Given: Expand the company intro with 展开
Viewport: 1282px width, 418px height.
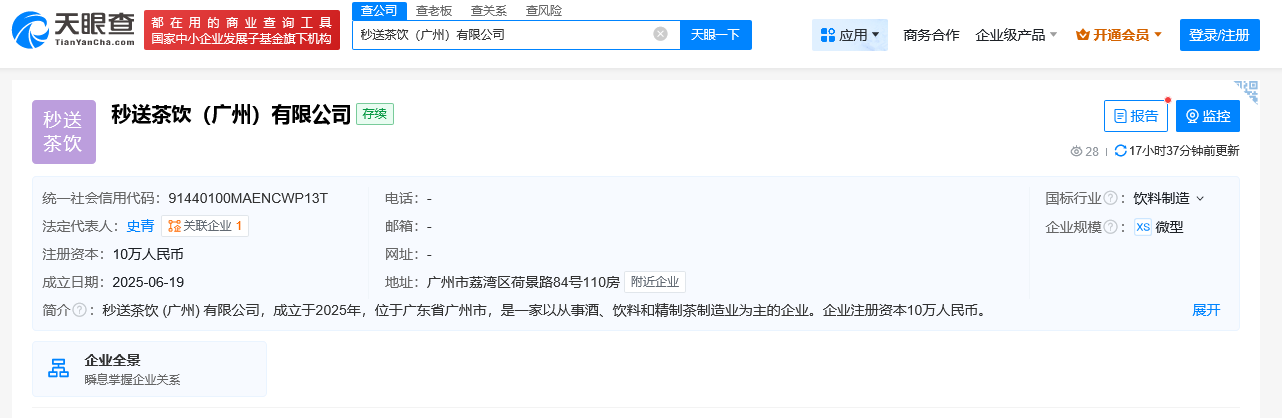Looking at the screenshot, I should [x=1206, y=310].
